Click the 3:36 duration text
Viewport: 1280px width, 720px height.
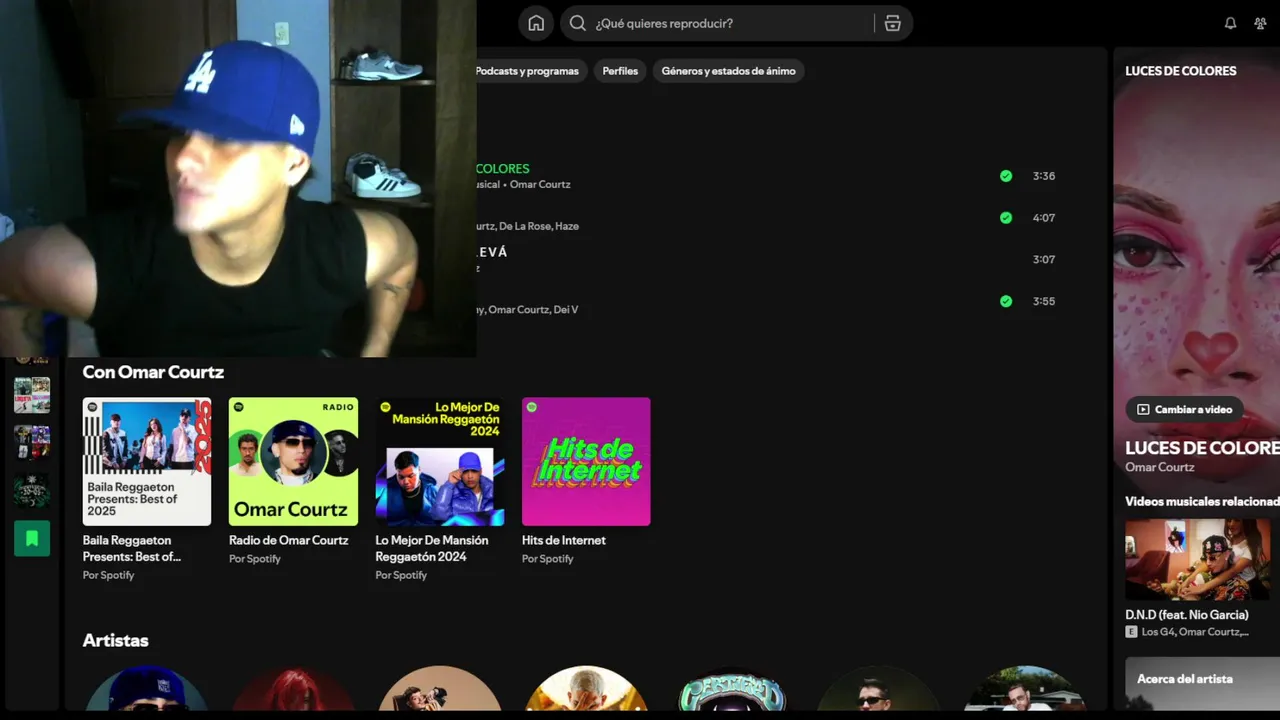[1044, 176]
